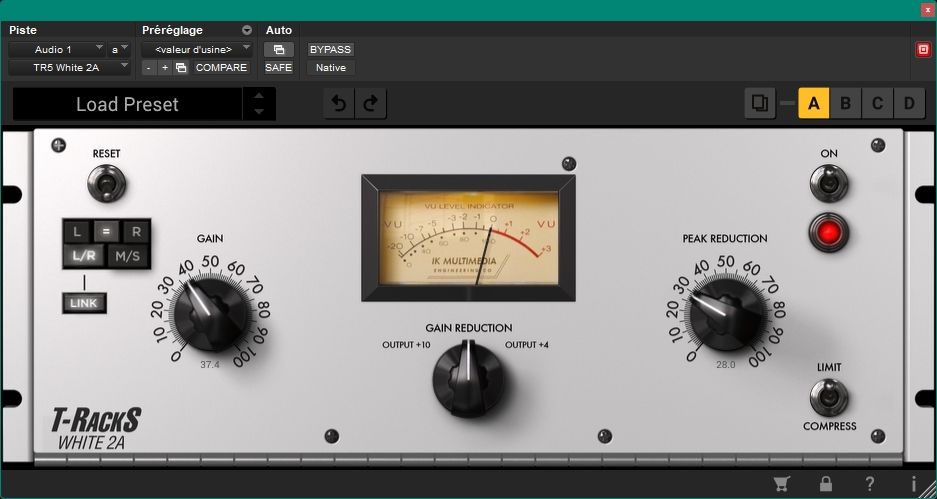Click the copy A/B settings icon
This screenshot has width=937, height=499.
pos(759,103)
